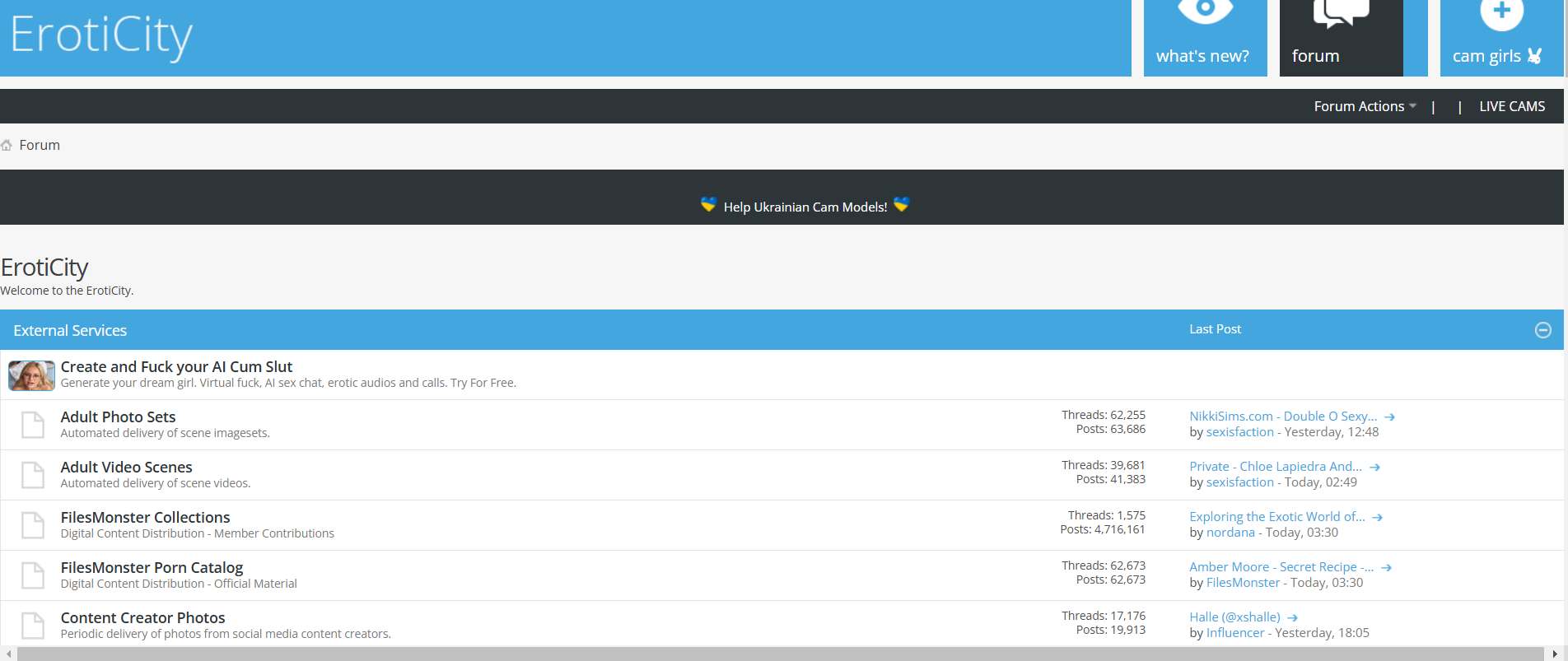Open FilesMonster user profile link
Viewport: 1568px width, 661px height.
pyautogui.click(x=1243, y=583)
